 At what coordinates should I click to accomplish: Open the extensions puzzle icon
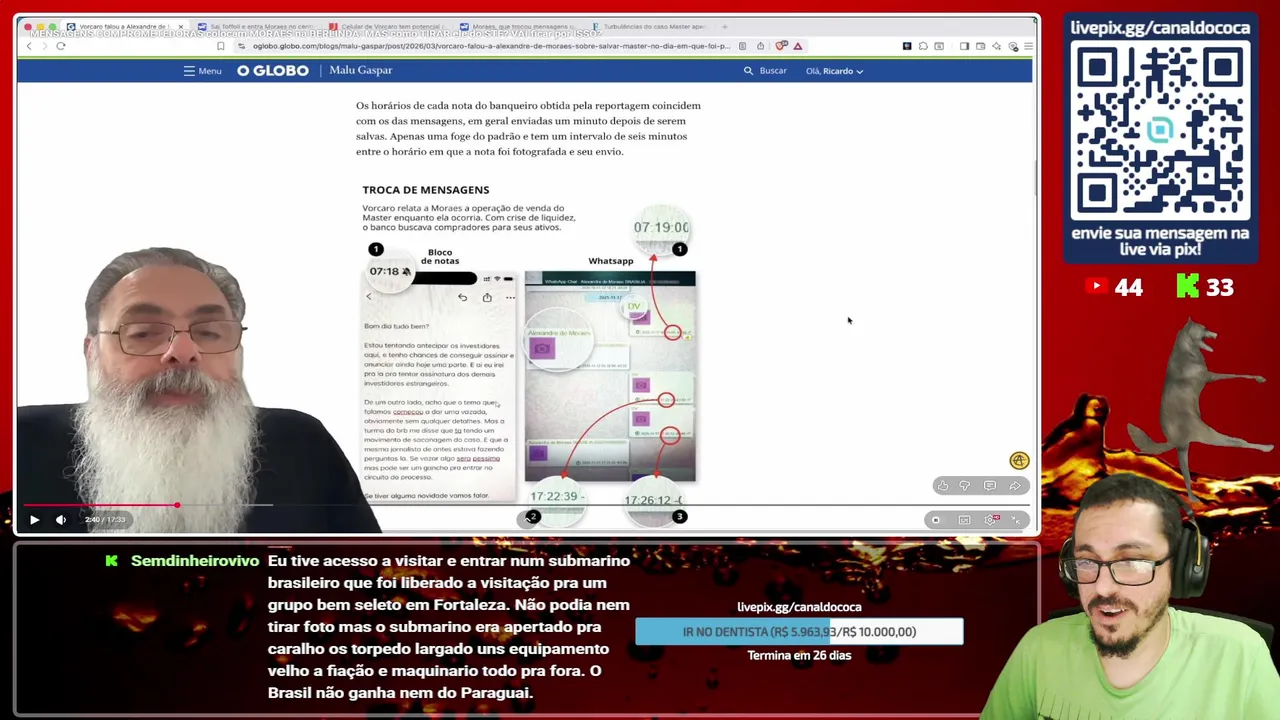point(923,46)
